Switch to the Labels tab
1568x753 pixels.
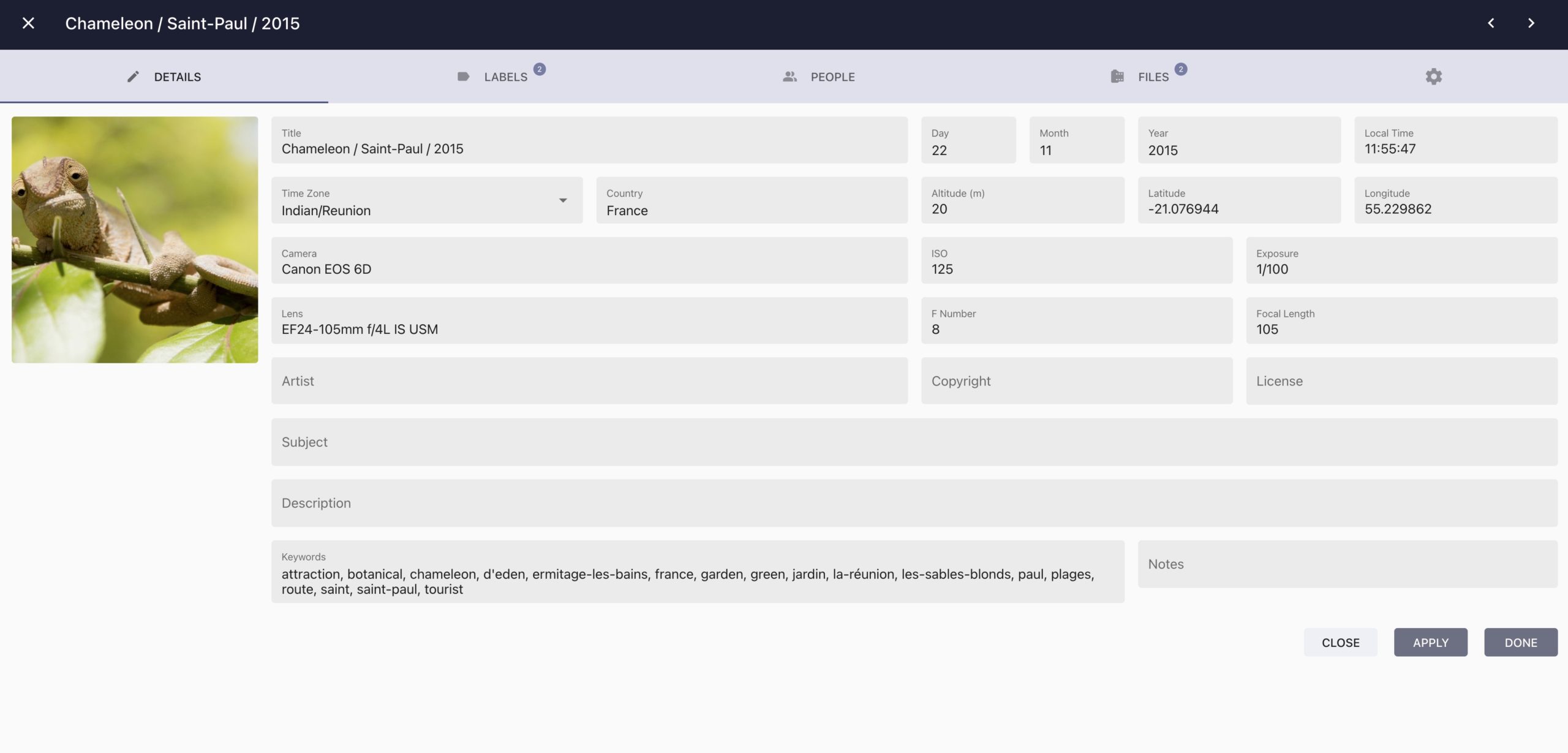tap(505, 77)
